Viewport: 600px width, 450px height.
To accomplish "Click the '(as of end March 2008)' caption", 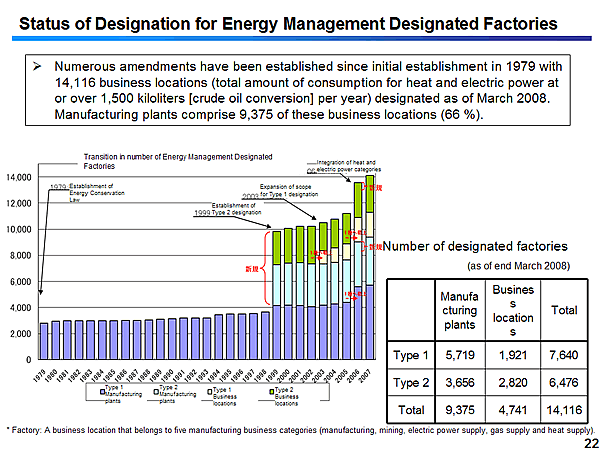I will (518, 266).
